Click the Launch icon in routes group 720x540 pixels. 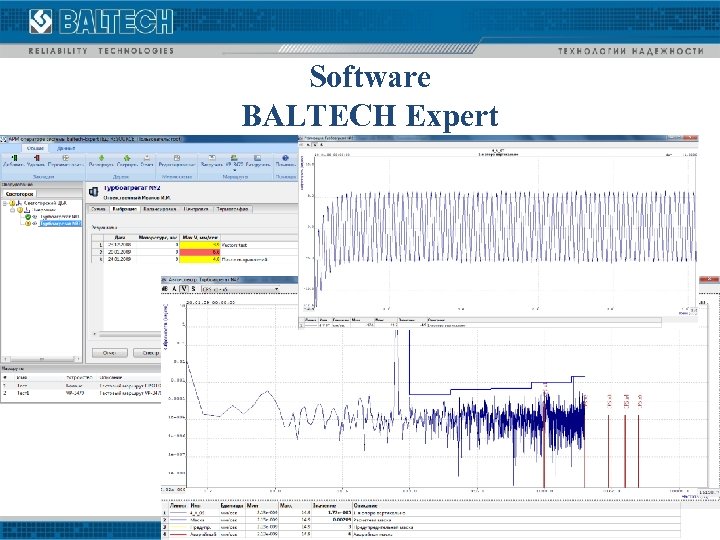[x=212, y=158]
